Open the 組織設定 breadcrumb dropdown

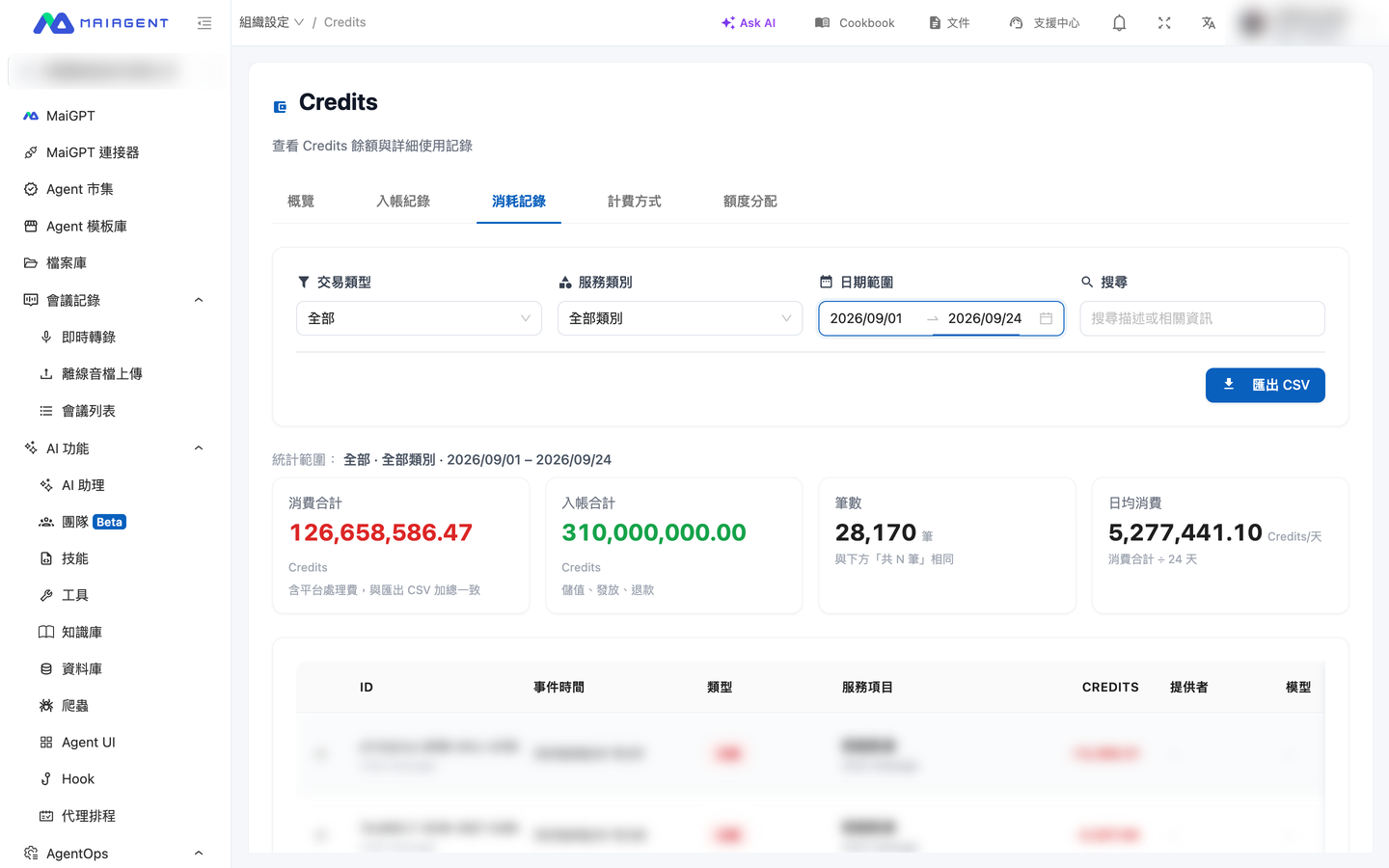272,22
